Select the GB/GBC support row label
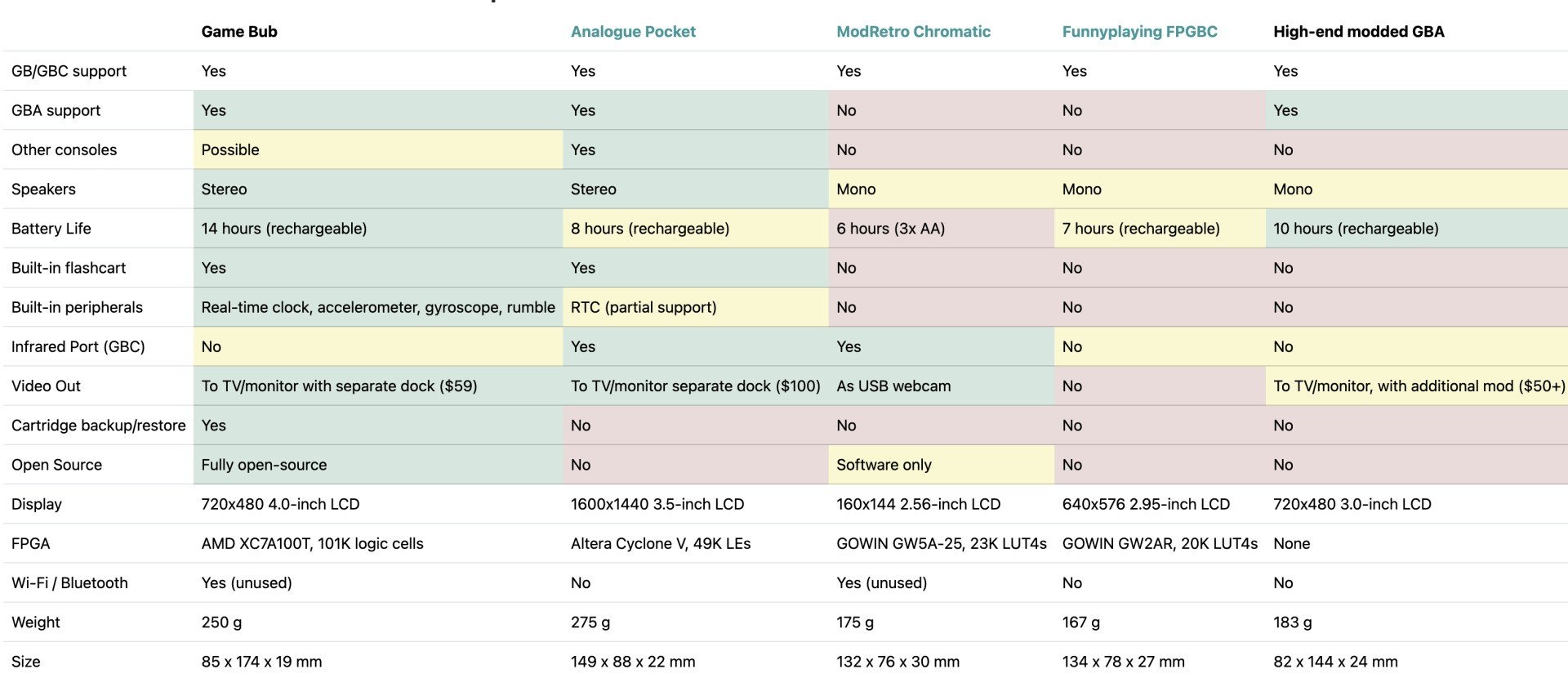 point(69,71)
